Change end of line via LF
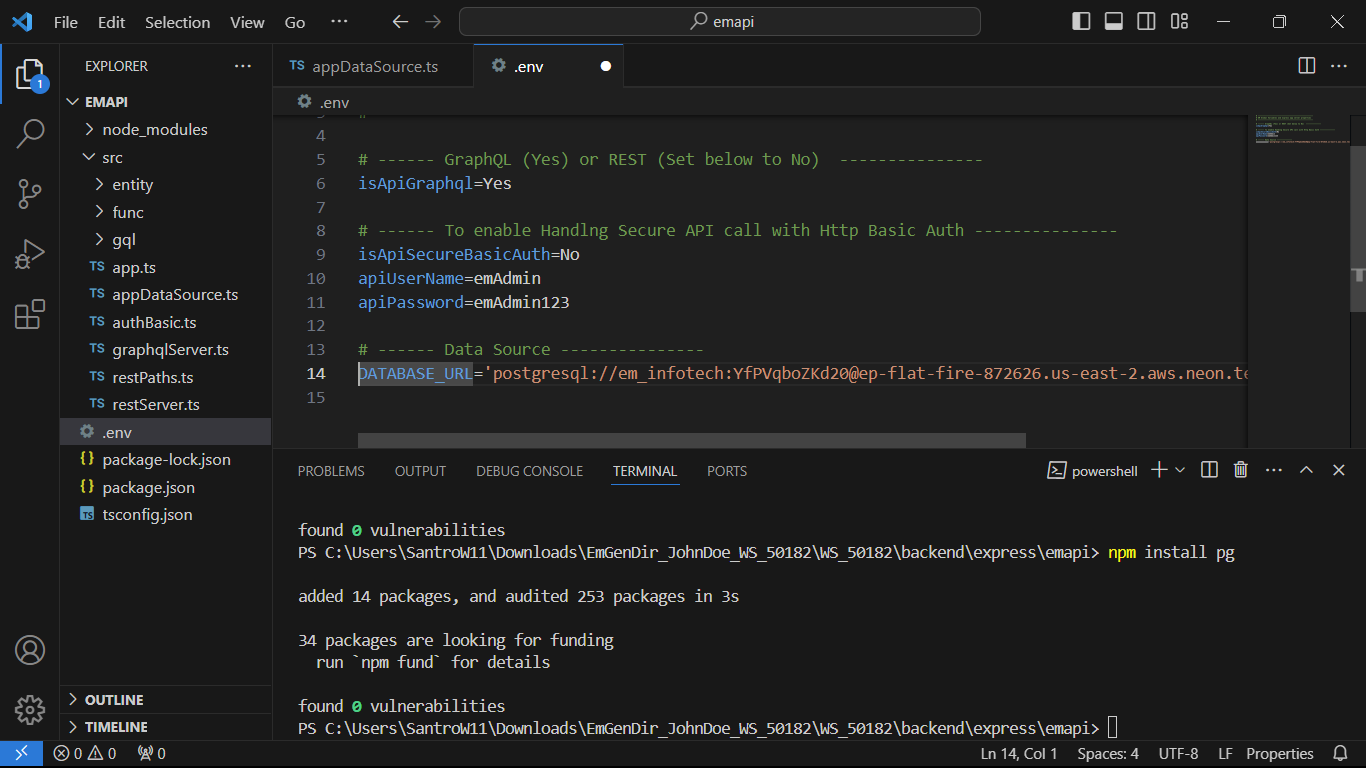The image size is (1366, 768). (x=1224, y=754)
